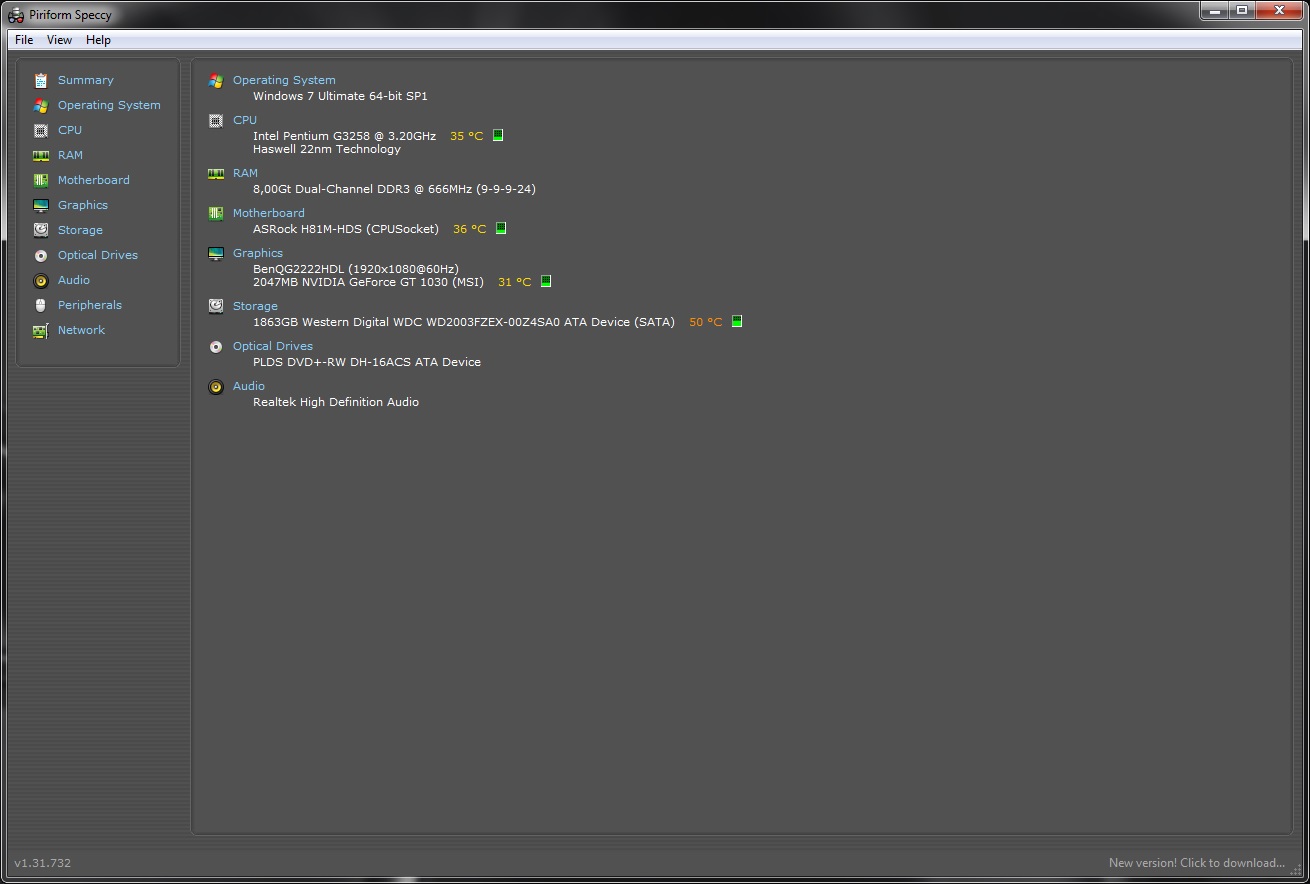Viewport: 1310px width, 884px height.
Task: Click the RAM stick icon in sidebar
Action: coord(41,155)
